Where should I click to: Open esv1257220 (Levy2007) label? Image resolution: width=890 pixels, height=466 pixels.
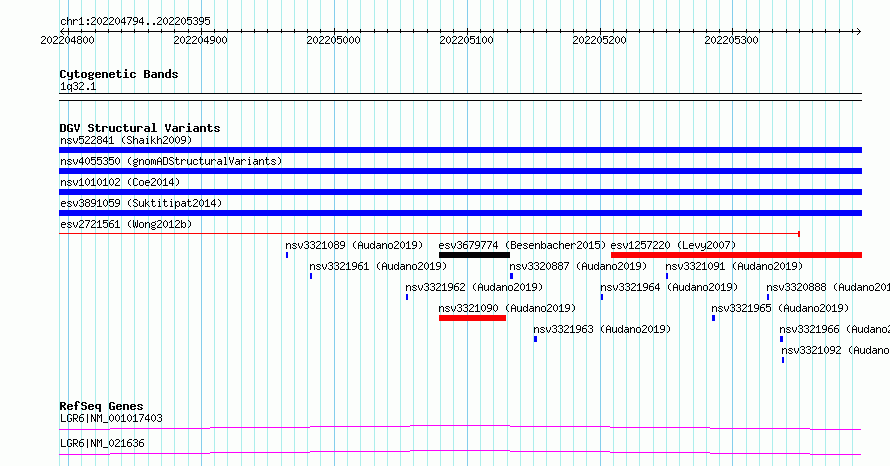click(673, 245)
